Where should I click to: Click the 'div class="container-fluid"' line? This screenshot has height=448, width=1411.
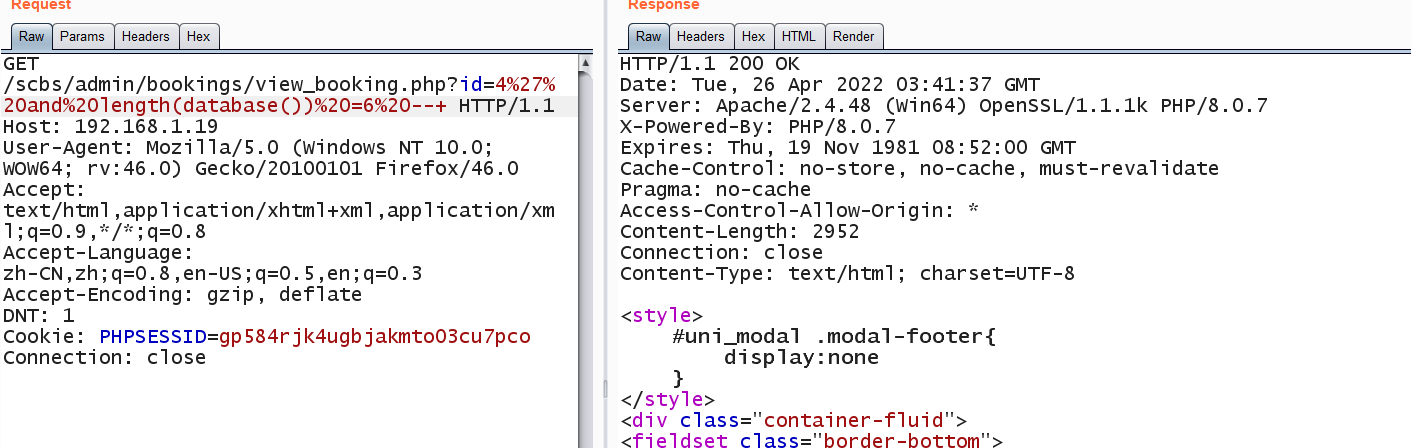click(794, 421)
